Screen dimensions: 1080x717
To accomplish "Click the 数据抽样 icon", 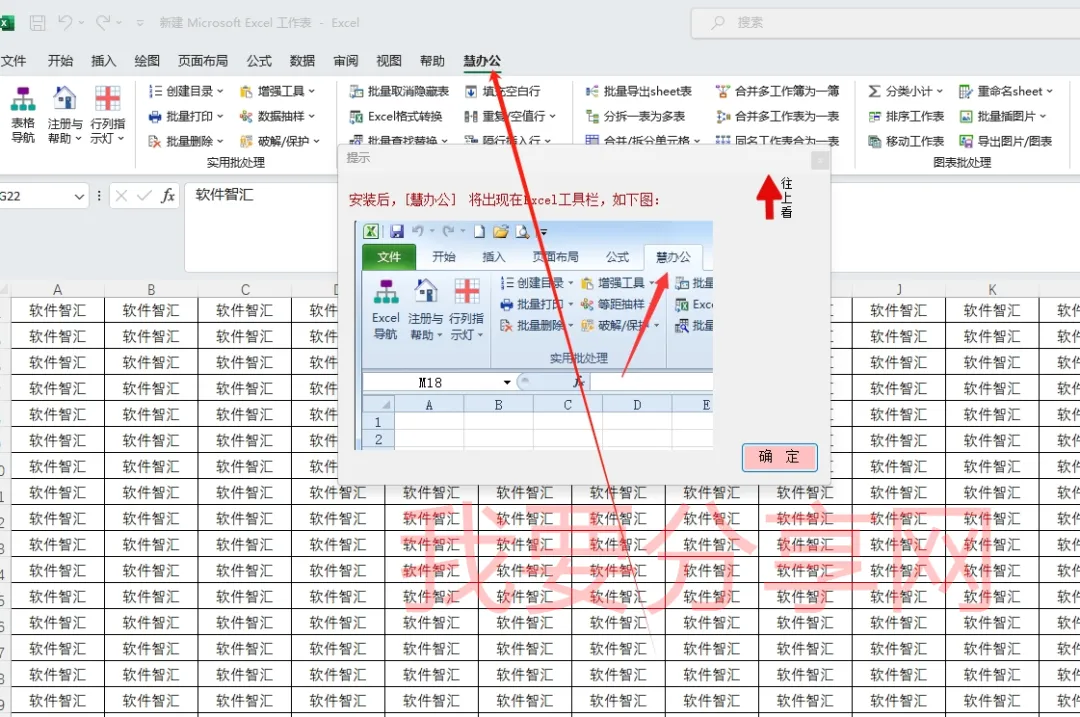I will (x=246, y=116).
